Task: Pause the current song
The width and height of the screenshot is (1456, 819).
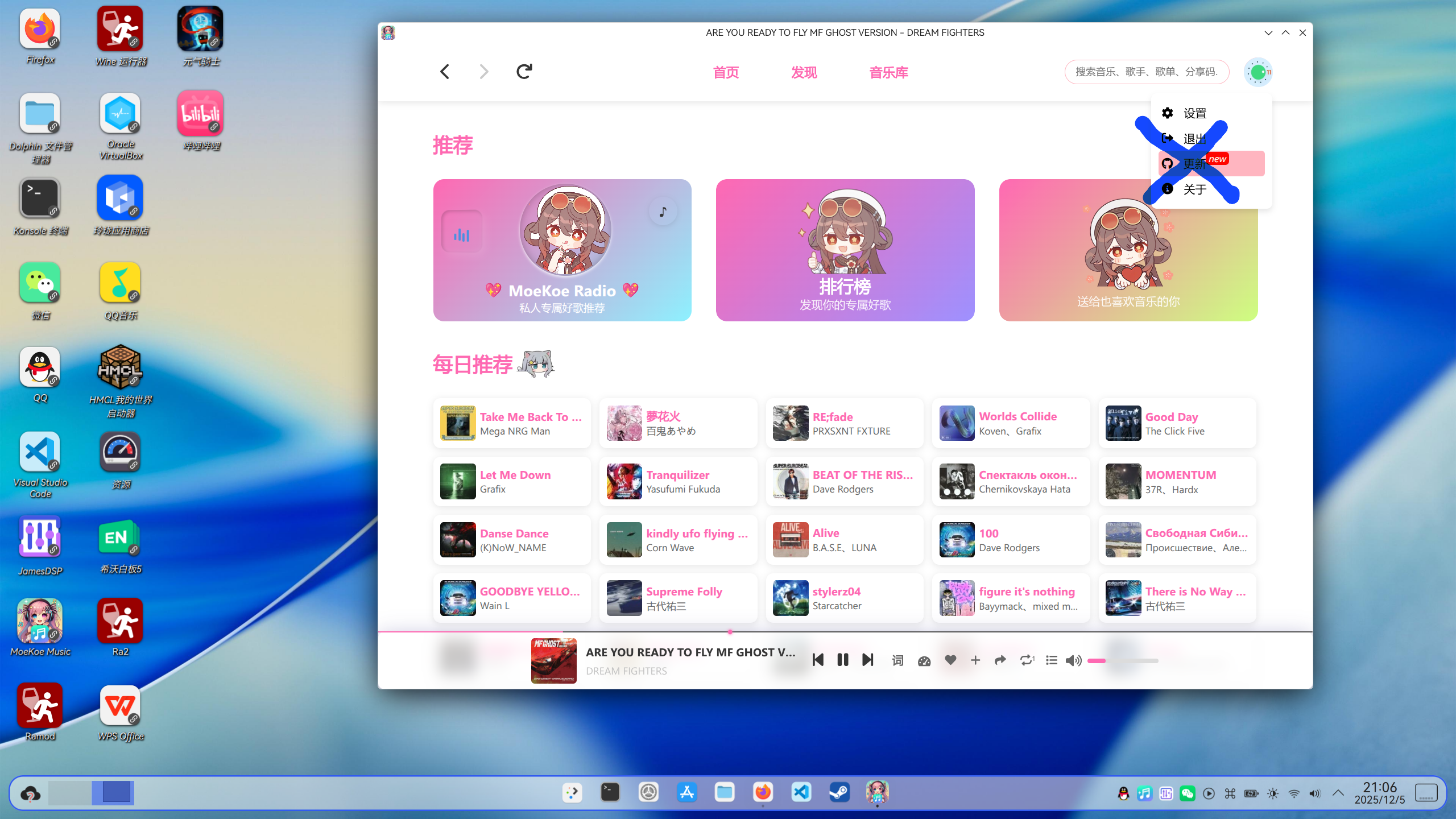Action: pyautogui.click(x=843, y=660)
